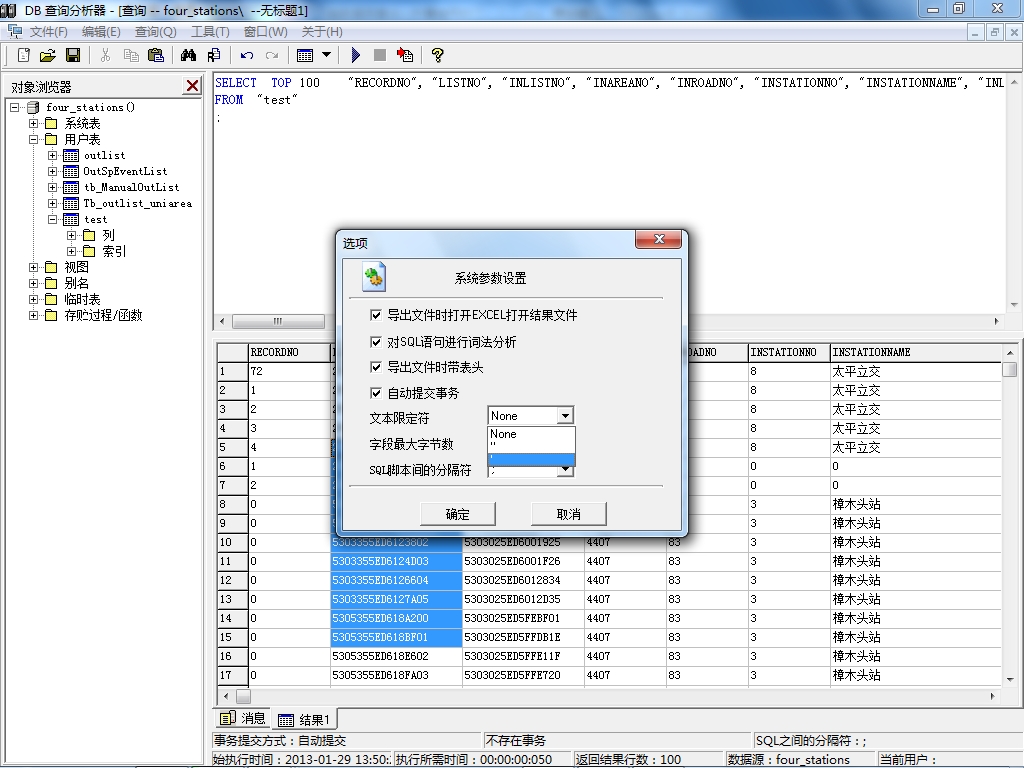The width and height of the screenshot is (1024, 768).
Task: Run query with blue play icon
Action: coord(355,55)
